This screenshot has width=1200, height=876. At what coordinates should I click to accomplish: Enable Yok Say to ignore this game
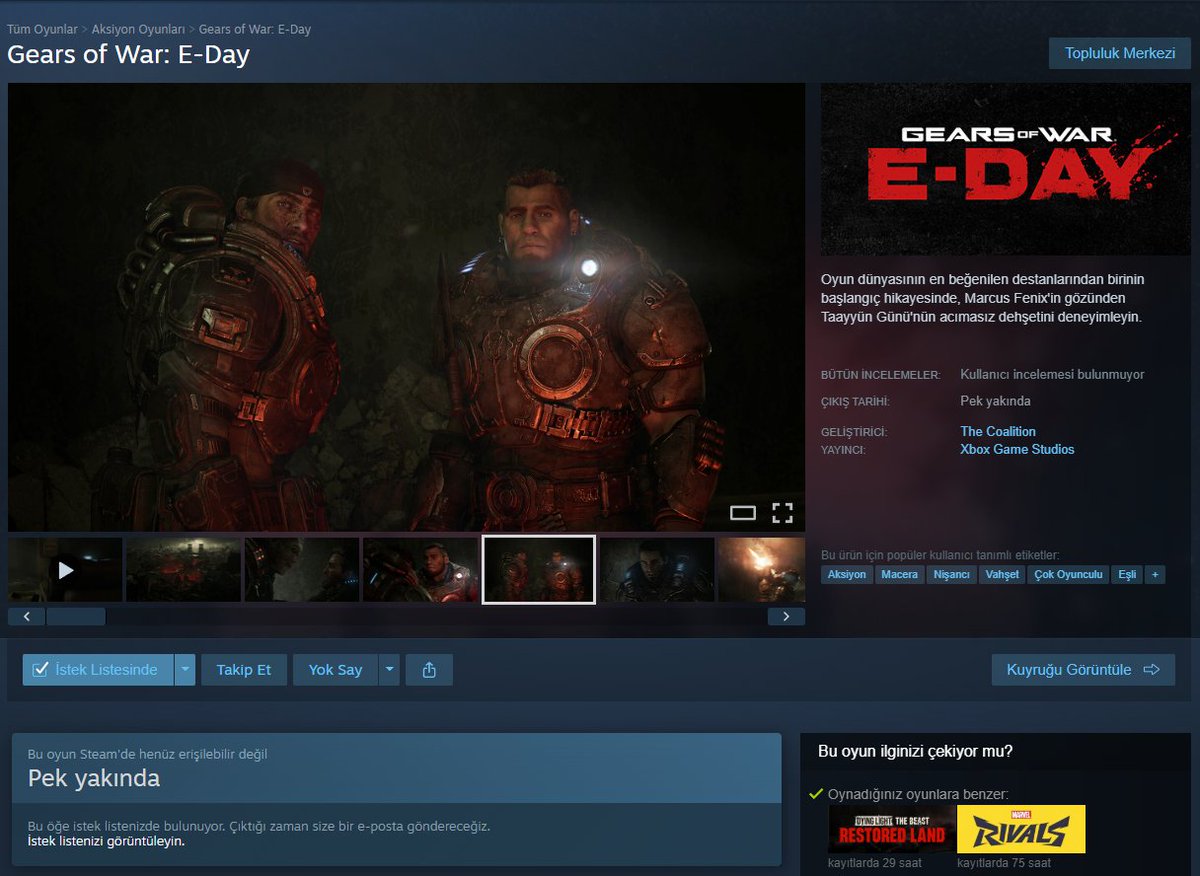point(335,669)
